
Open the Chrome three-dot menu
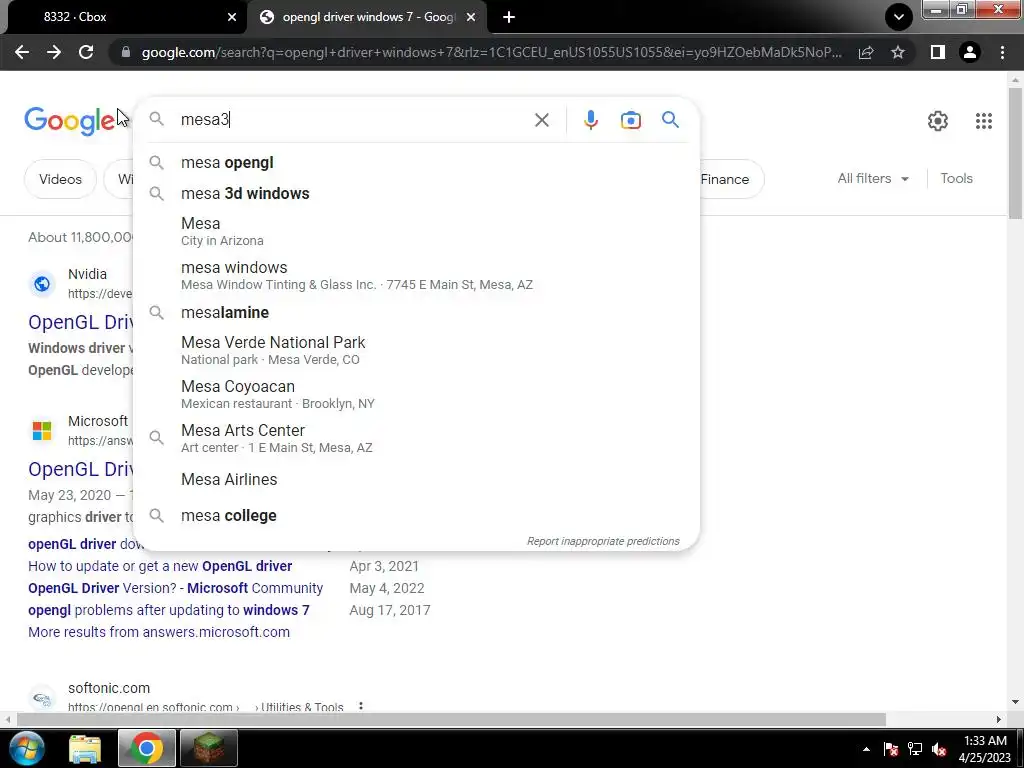[1002, 52]
